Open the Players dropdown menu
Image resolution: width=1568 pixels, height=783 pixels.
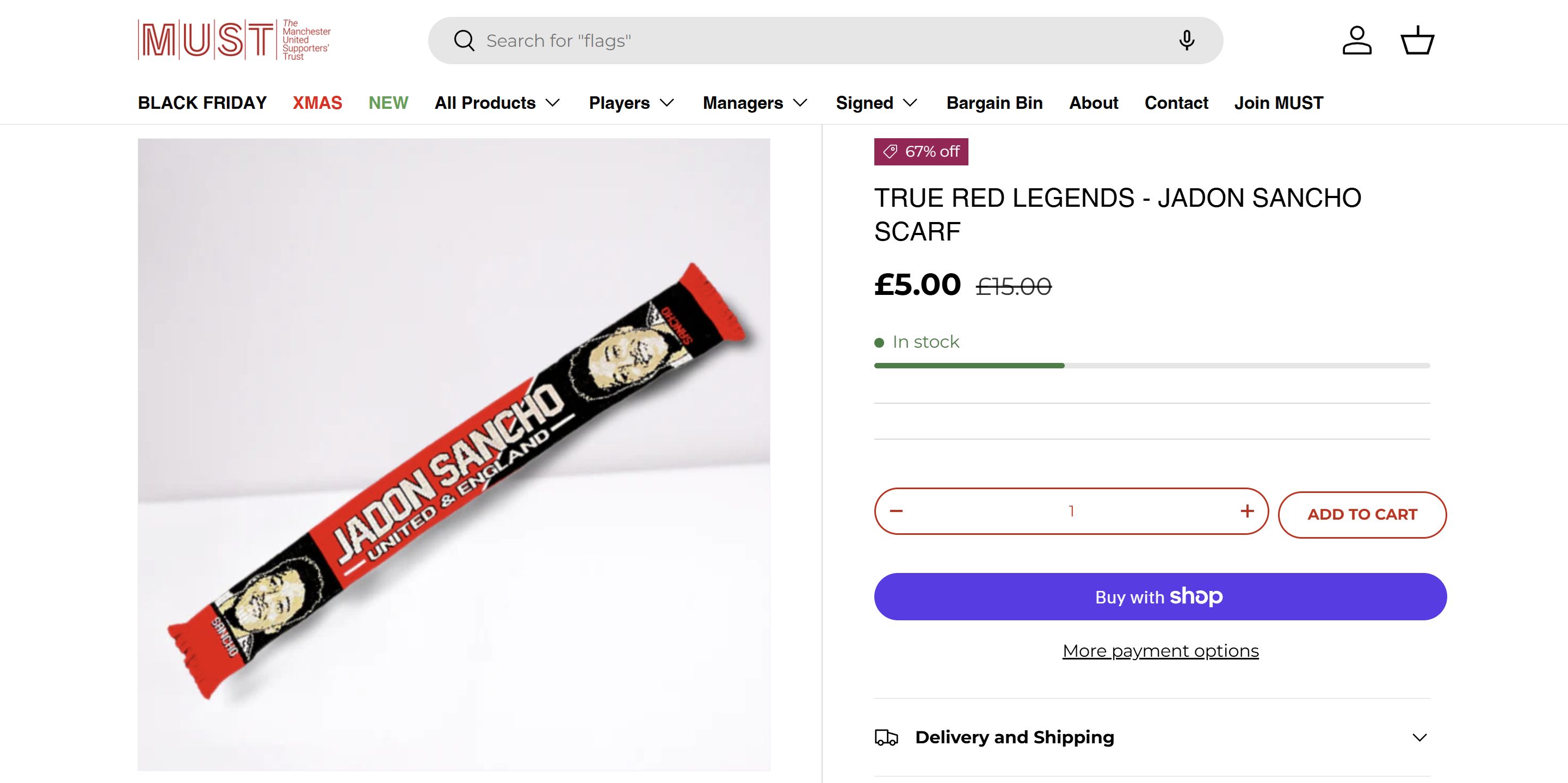(x=631, y=103)
